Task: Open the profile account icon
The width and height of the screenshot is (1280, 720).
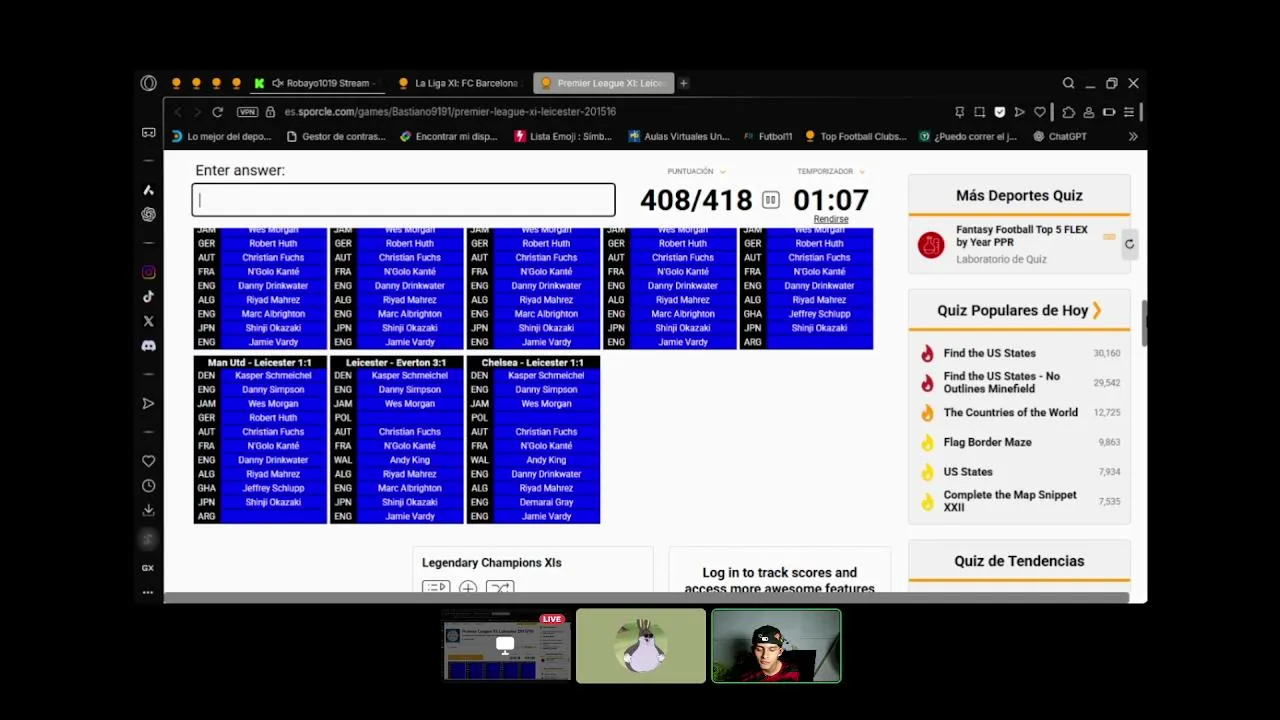Action: tap(1088, 112)
